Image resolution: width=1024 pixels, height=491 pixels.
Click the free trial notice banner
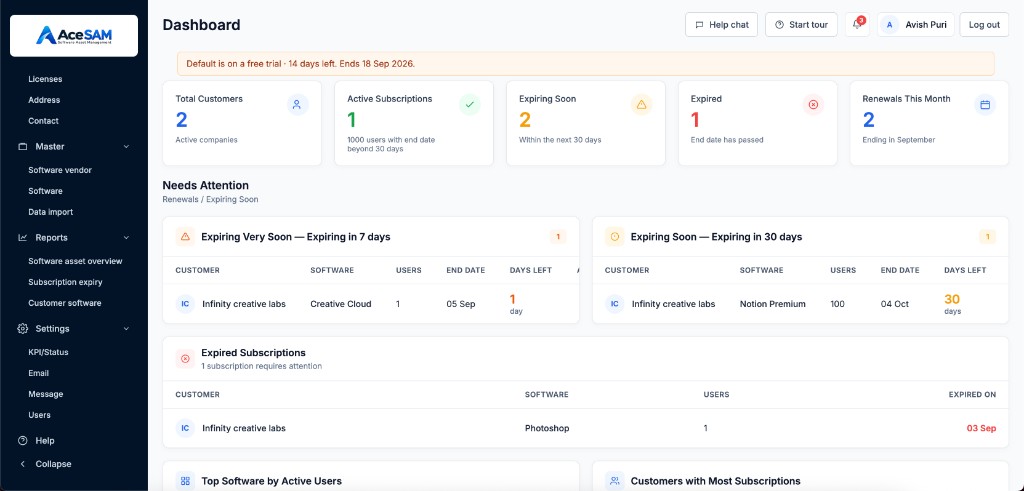click(x=586, y=64)
